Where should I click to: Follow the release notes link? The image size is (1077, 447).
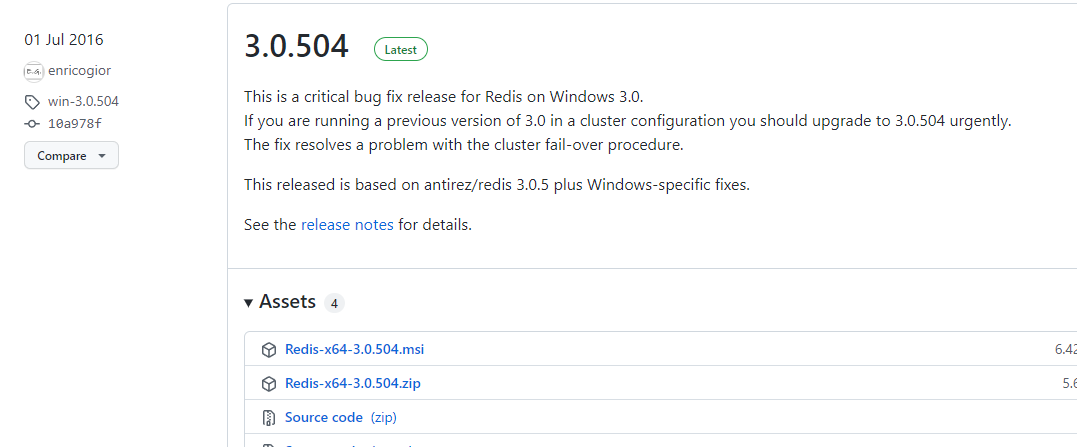coord(347,225)
